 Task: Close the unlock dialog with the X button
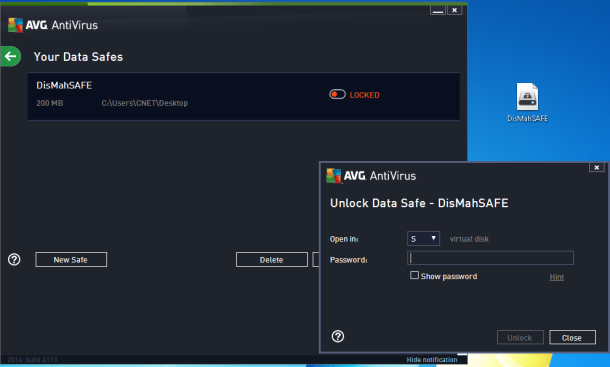click(596, 167)
